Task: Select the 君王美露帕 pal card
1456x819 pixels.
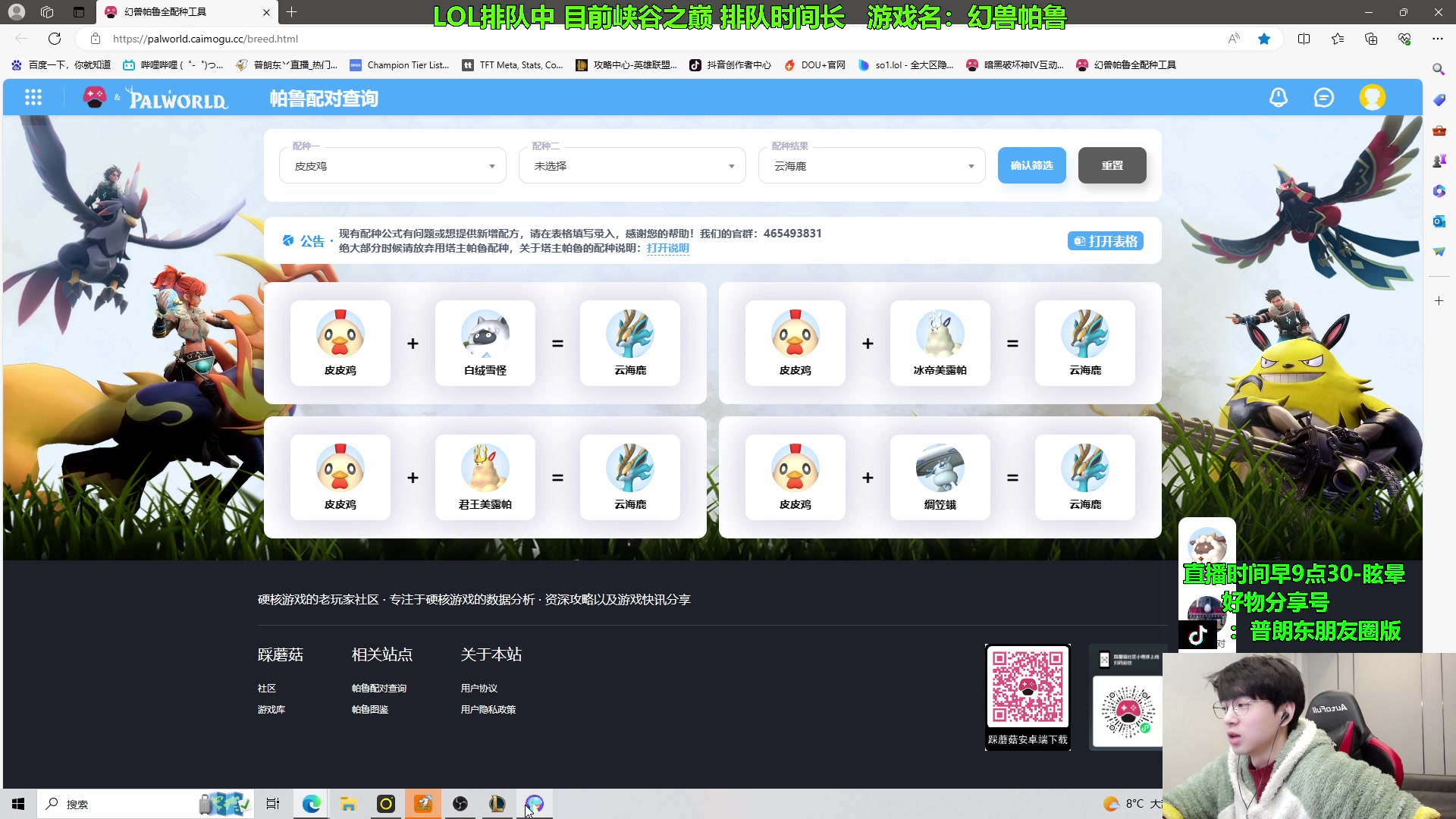Action: point(485,477)
